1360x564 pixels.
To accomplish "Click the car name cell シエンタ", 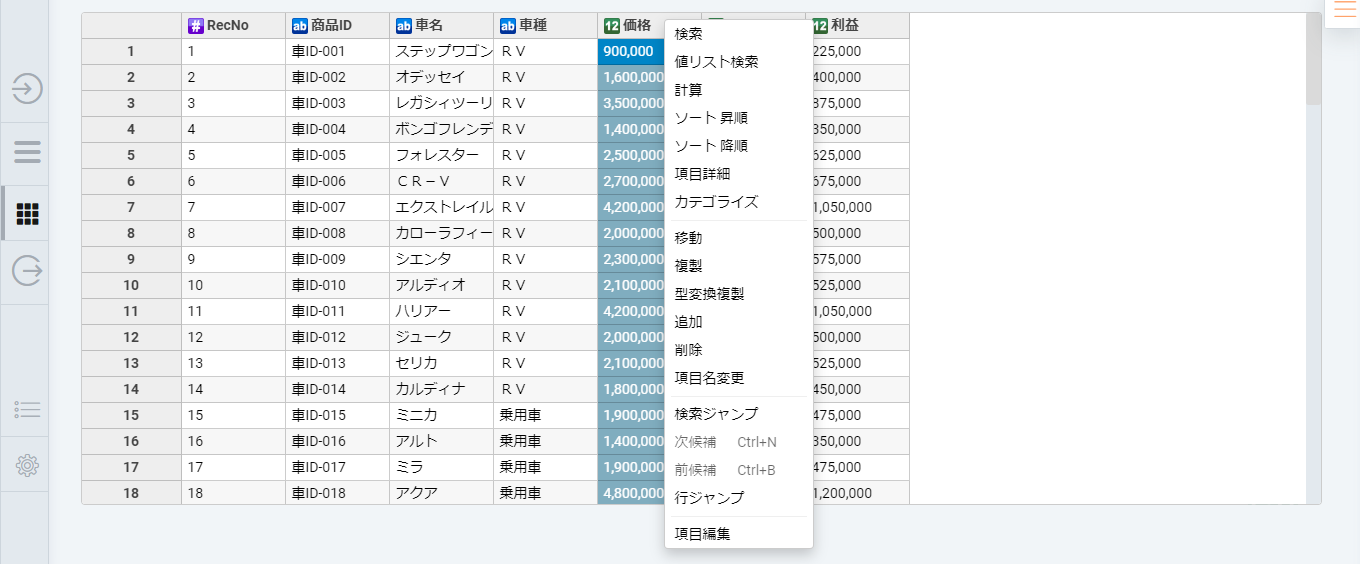I will pyautogui.click(x=441, y=259).
